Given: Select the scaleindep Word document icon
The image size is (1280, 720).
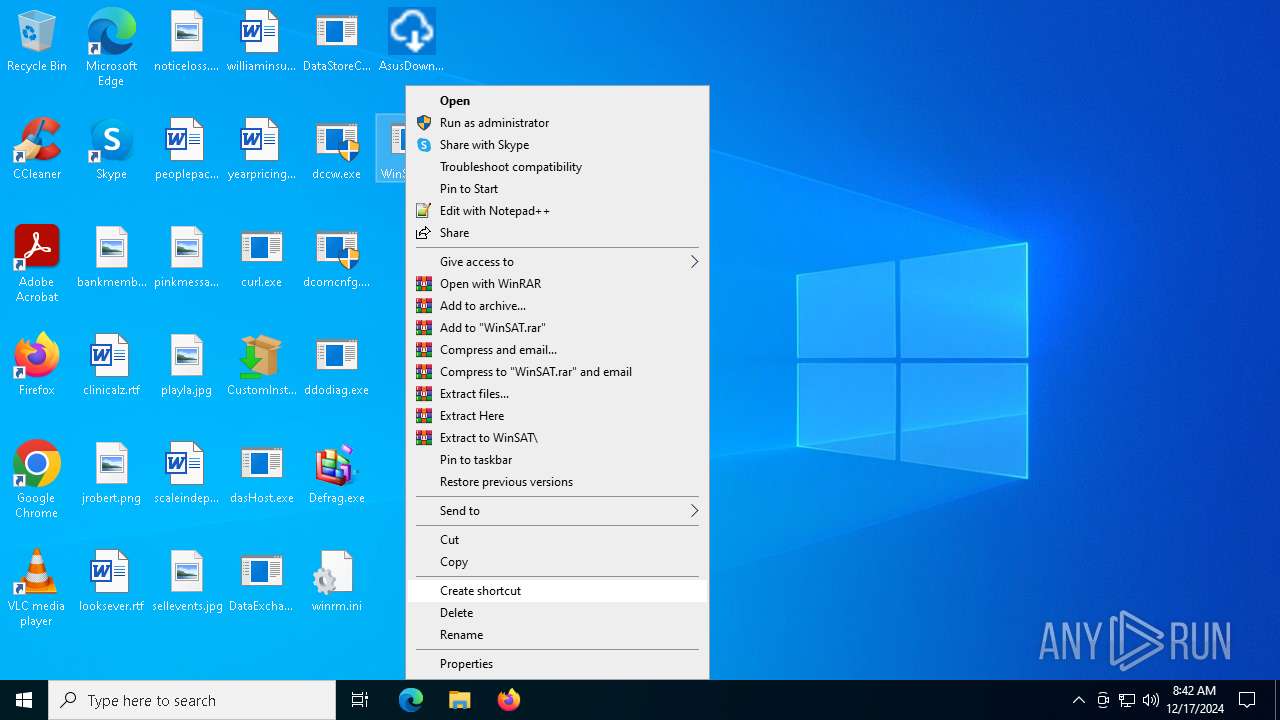Looking at the screenshot, I should pyautogui.click(x=186, y=474).
